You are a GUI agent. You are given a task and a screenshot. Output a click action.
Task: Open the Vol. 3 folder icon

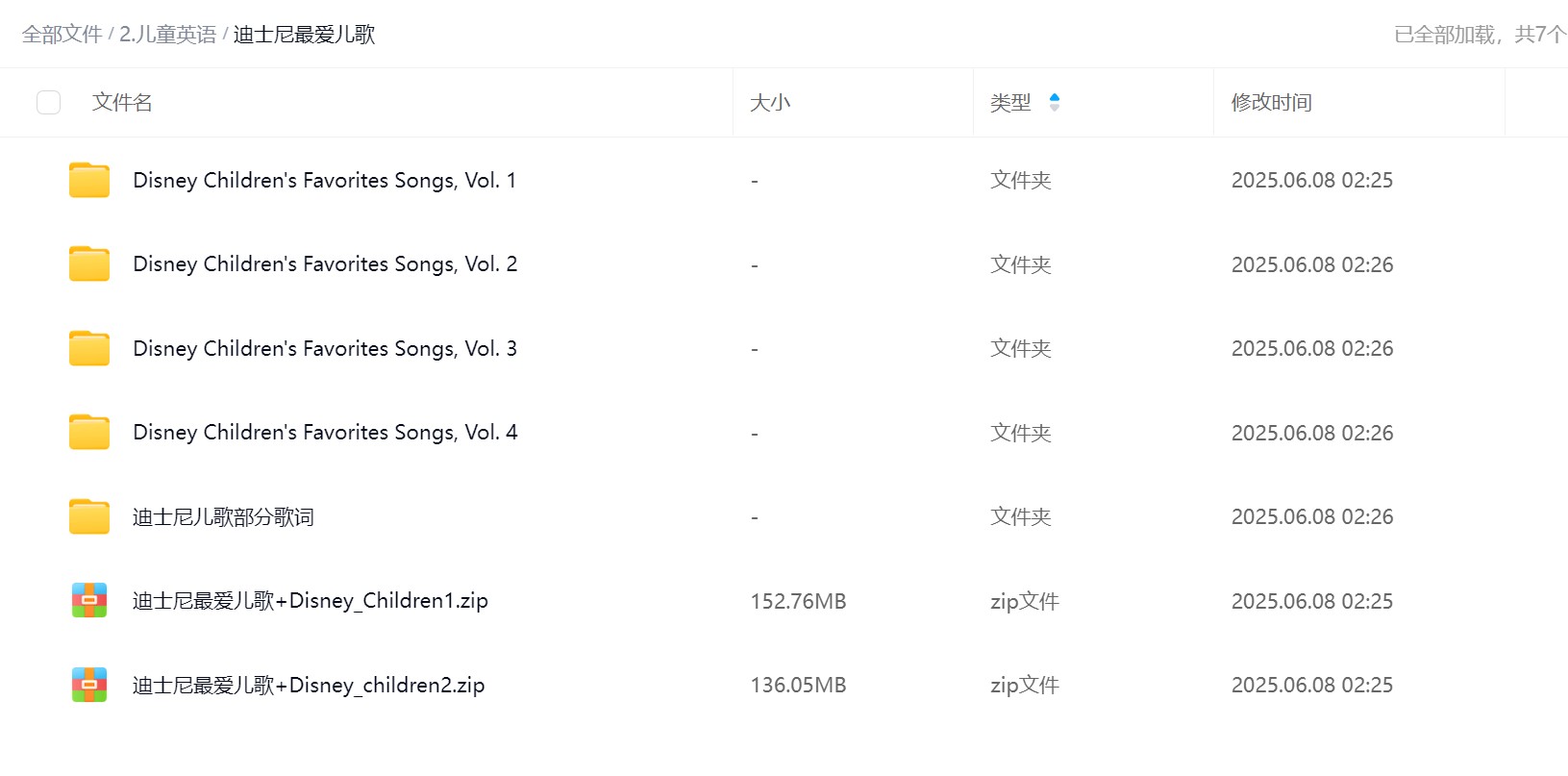point(89,348)
